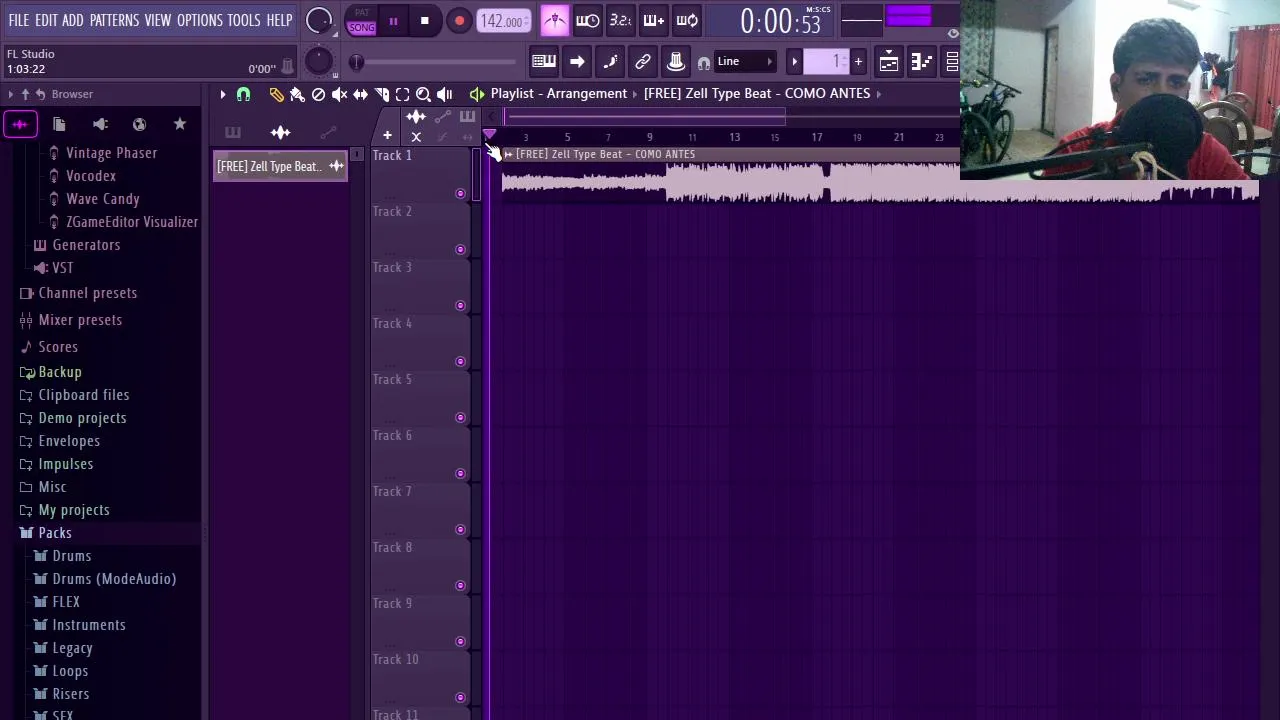Select the Slice tool

pyautogui.click(x=381, y=94)
